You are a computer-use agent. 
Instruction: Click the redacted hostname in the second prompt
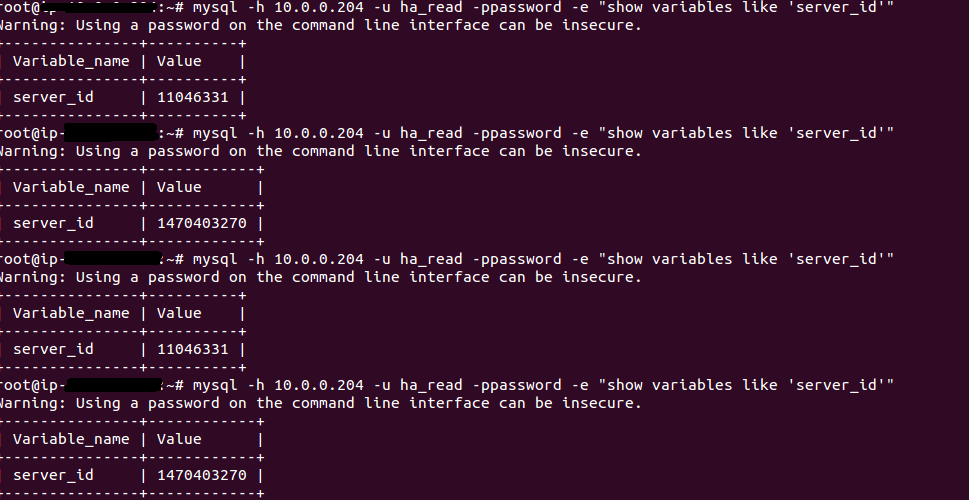tap(111, 133)
